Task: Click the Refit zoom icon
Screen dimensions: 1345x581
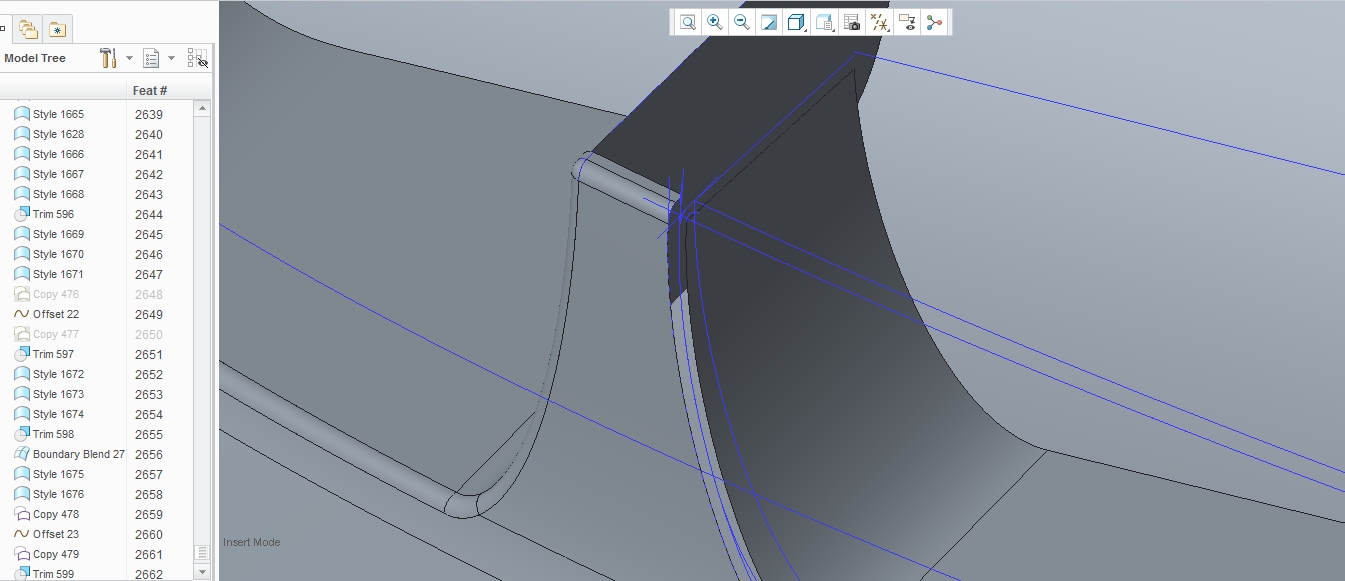Action: [x=688, y=22]
